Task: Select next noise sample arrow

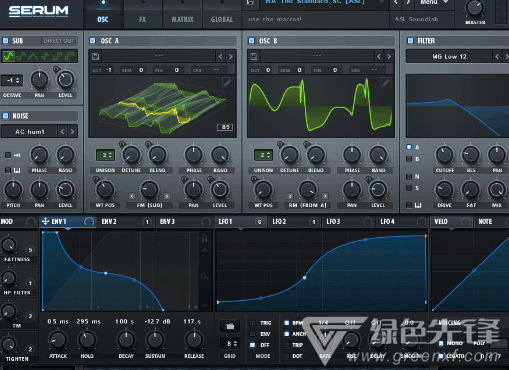Action: tap(72, 132)
